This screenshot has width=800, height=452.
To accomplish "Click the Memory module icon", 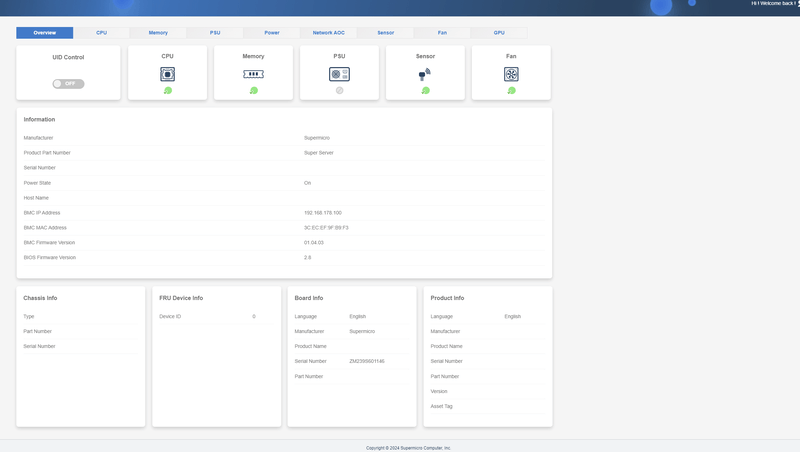I will click(x=254, y=74).
